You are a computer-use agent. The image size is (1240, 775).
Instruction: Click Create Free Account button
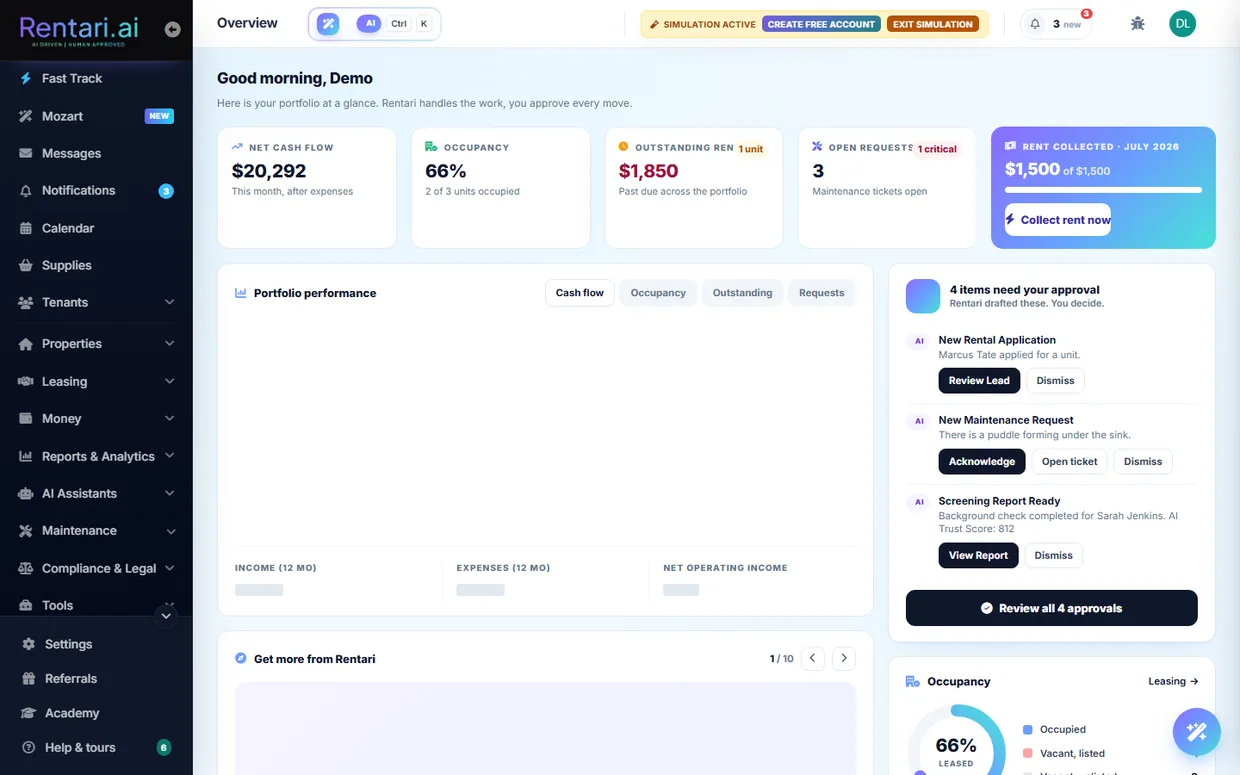point(821,24)
